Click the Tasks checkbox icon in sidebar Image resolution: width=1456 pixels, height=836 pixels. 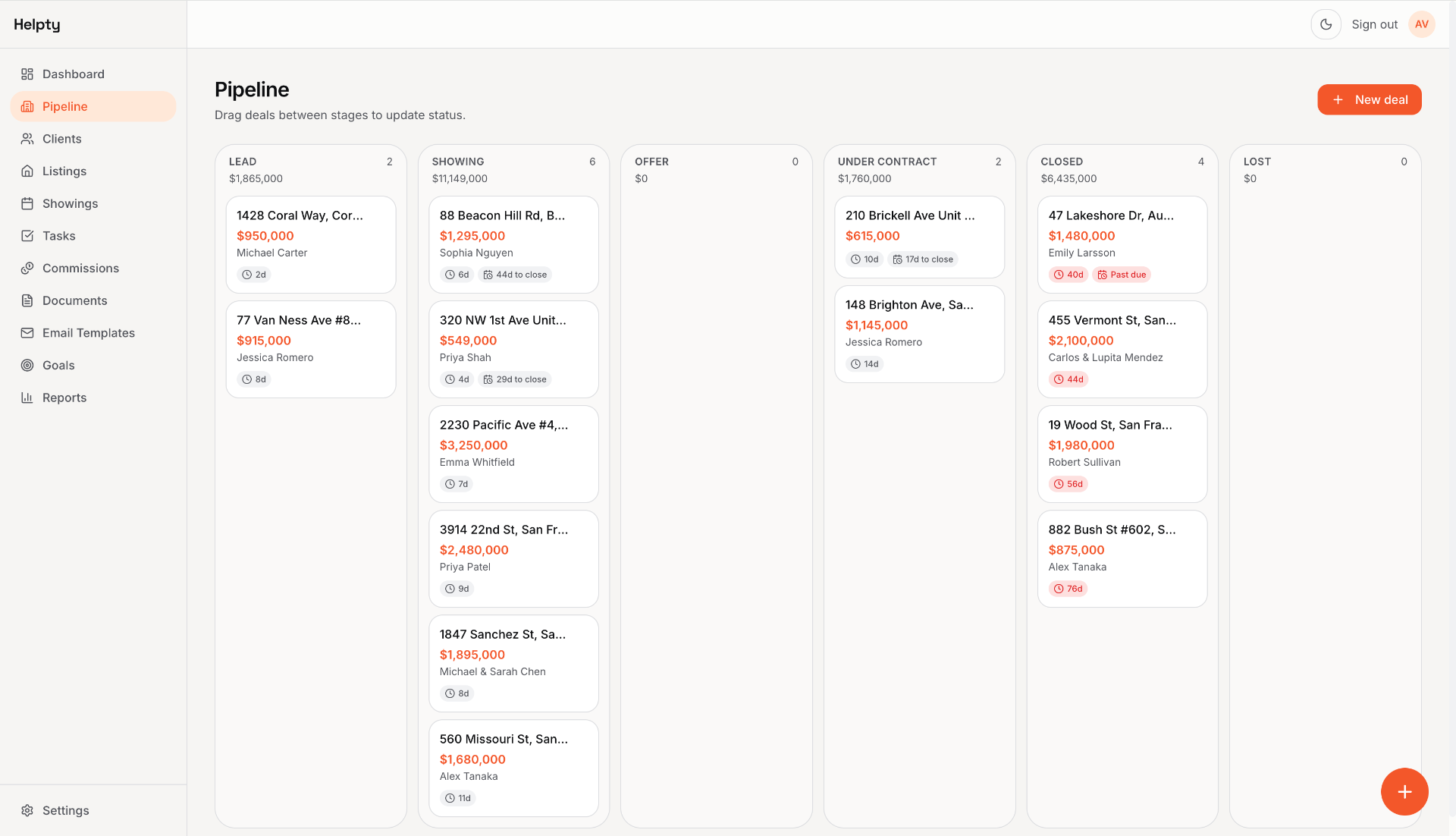point(27,236)
